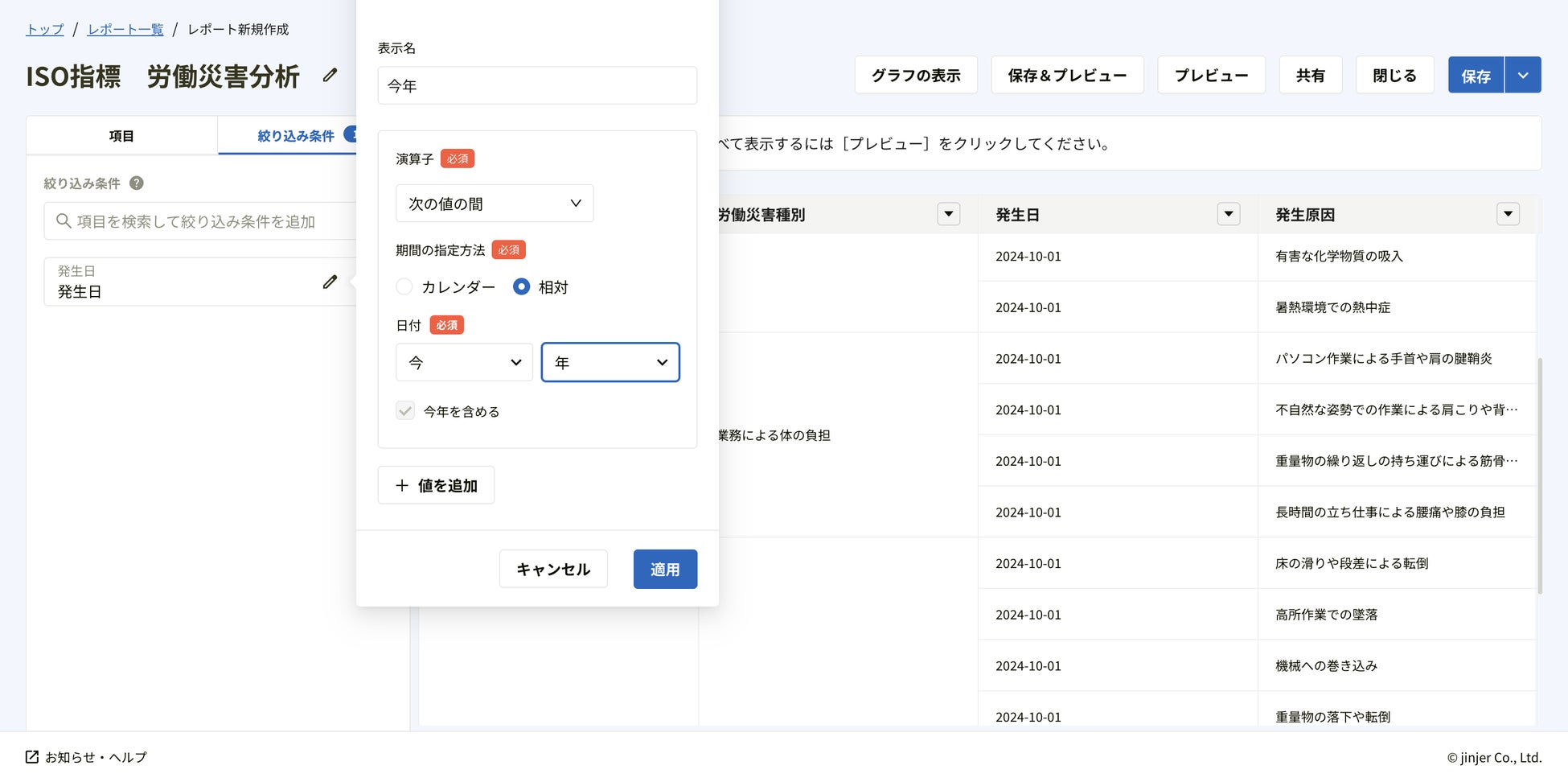Open the 発生原因 column filter arrow
The height and width of the screenshot is (782, 1568).
pos(1508,214)
